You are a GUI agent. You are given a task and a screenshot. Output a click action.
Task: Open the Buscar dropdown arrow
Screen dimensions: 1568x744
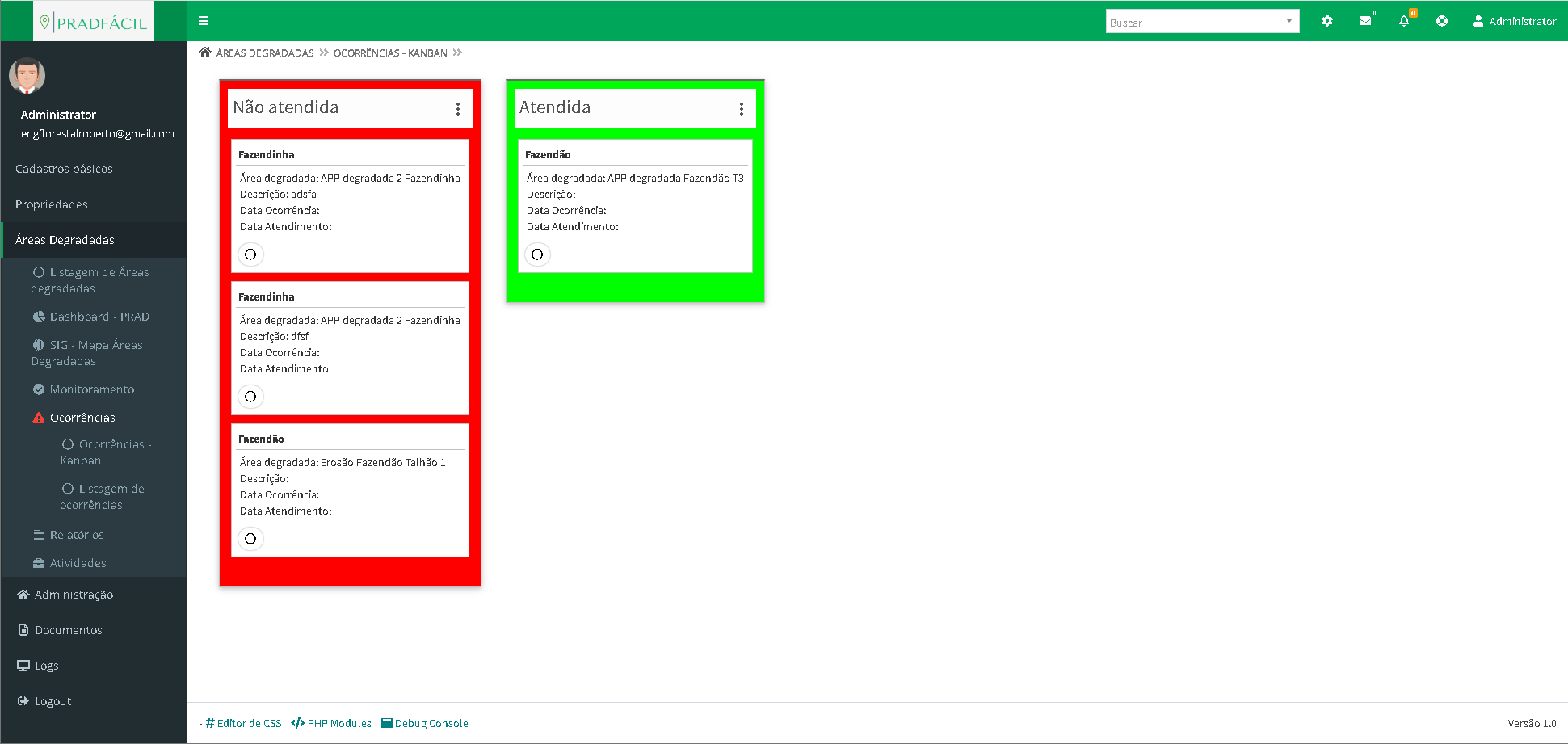pos(1289,21)
